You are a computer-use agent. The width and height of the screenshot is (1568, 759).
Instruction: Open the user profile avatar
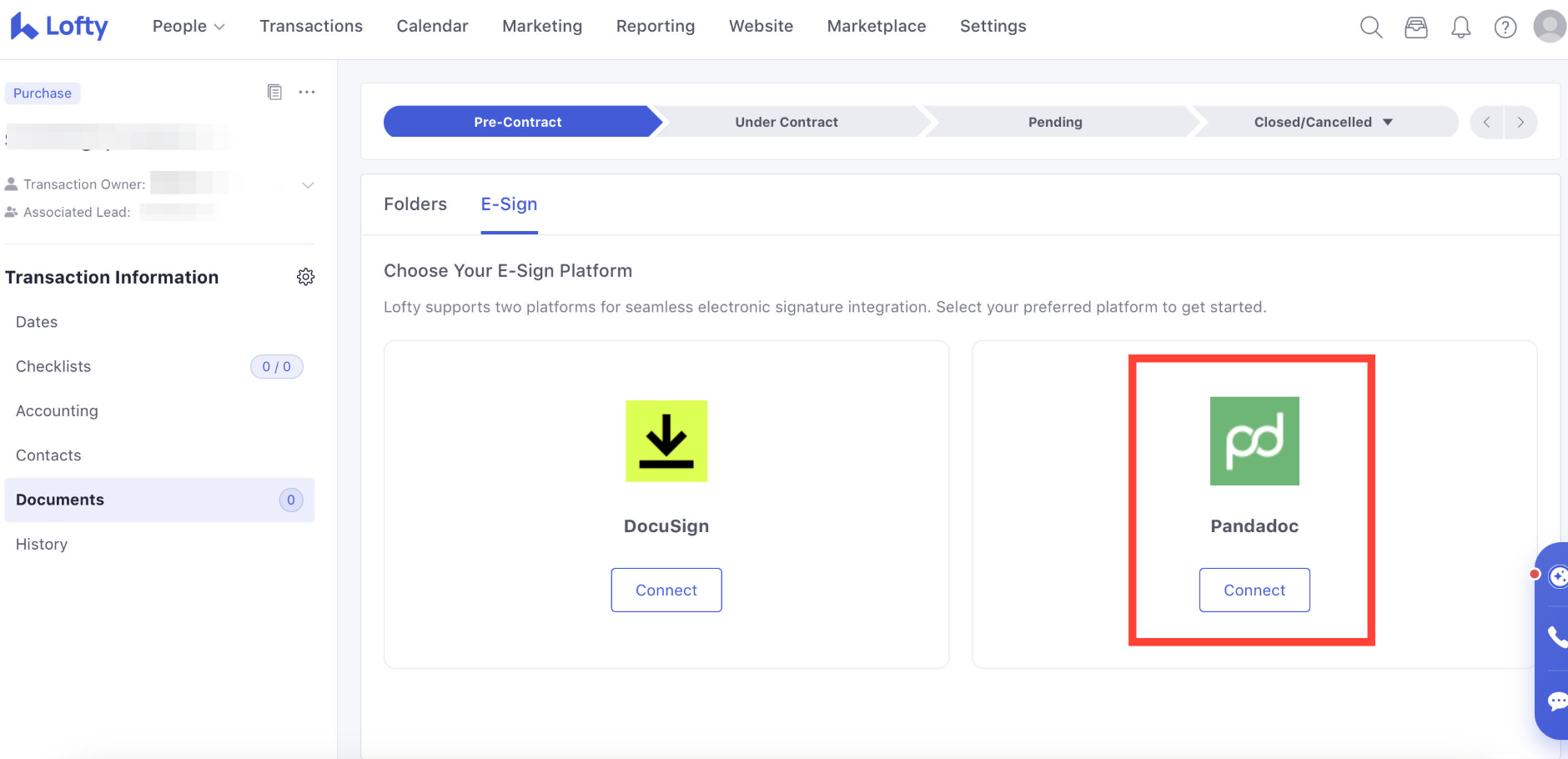[x=1550, y=26]
